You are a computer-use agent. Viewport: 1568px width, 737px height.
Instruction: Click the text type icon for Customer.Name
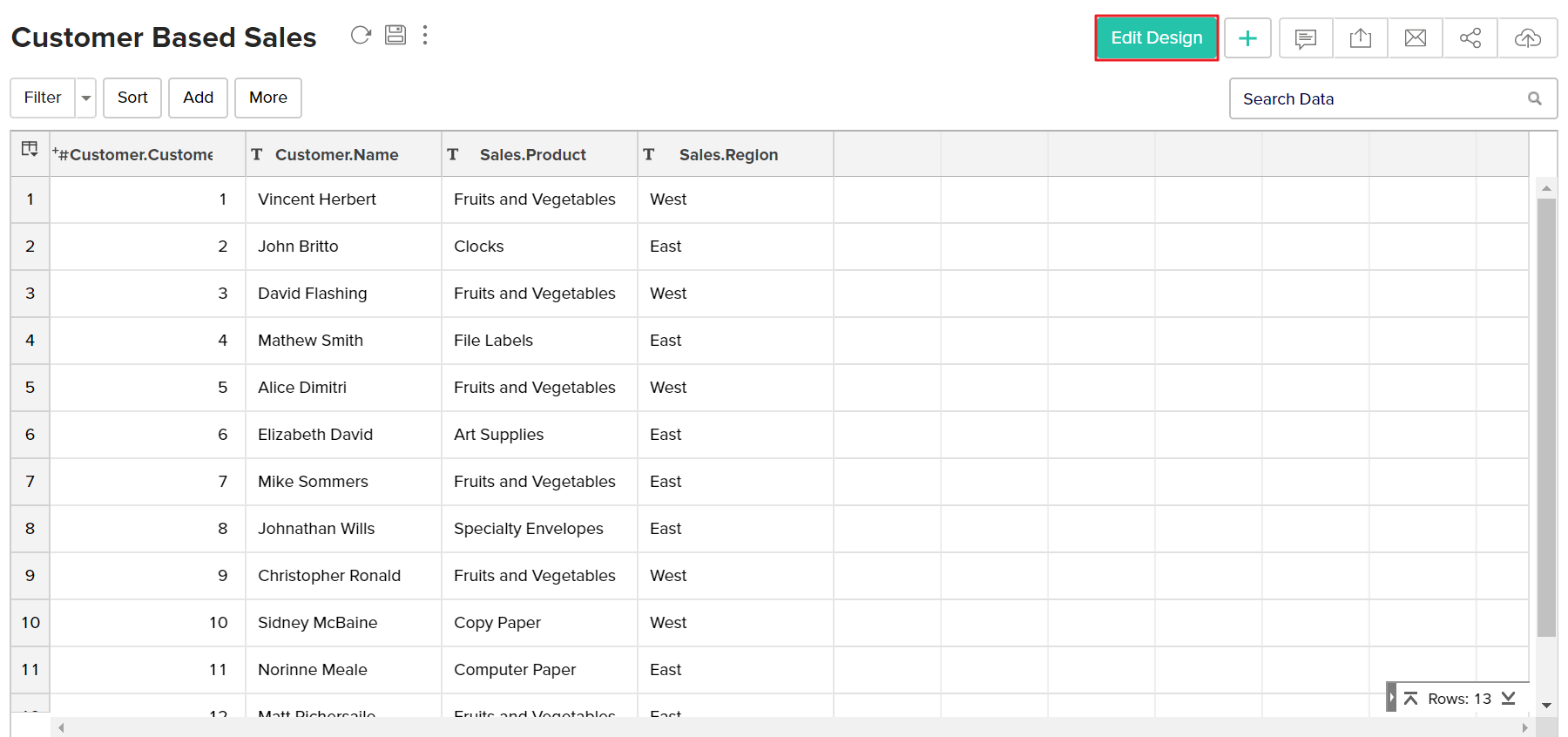click(x=257, y=154)
